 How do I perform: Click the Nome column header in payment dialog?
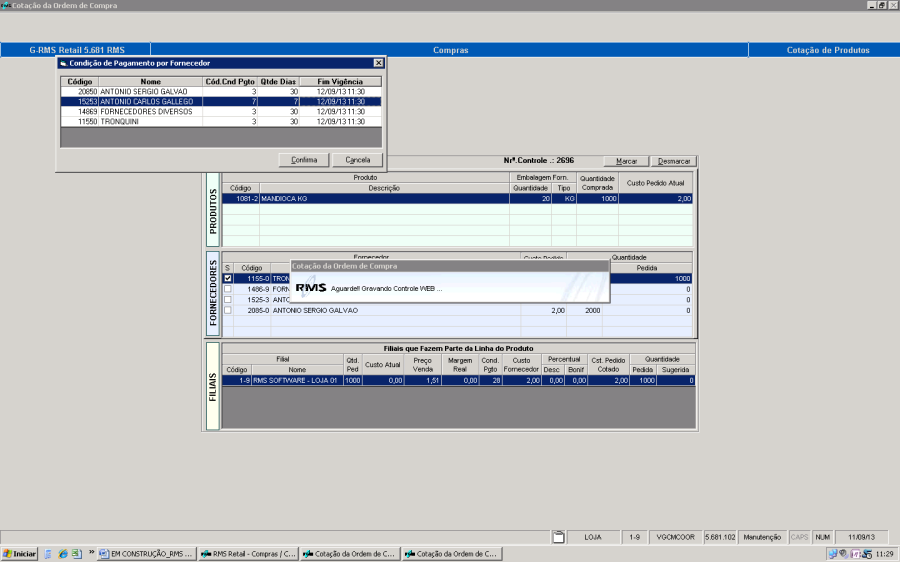[x=150, y=82]
